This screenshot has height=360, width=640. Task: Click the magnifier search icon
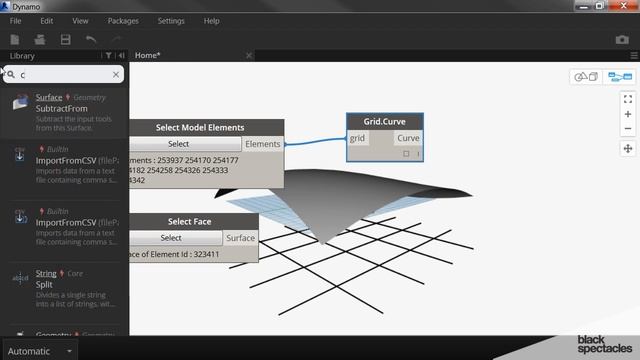[11, 74]
